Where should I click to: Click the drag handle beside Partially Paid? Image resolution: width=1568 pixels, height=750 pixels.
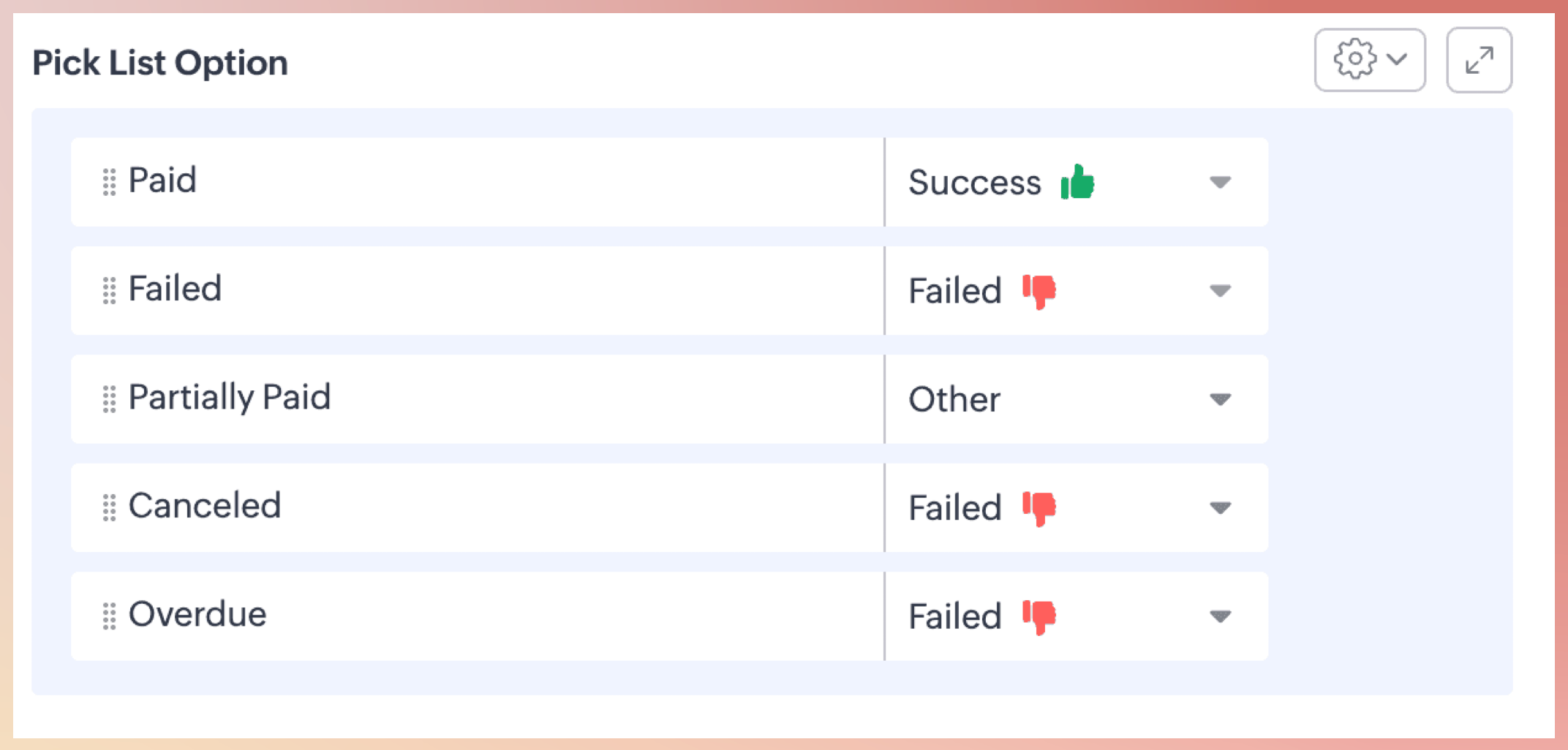[x=109, y=399]
